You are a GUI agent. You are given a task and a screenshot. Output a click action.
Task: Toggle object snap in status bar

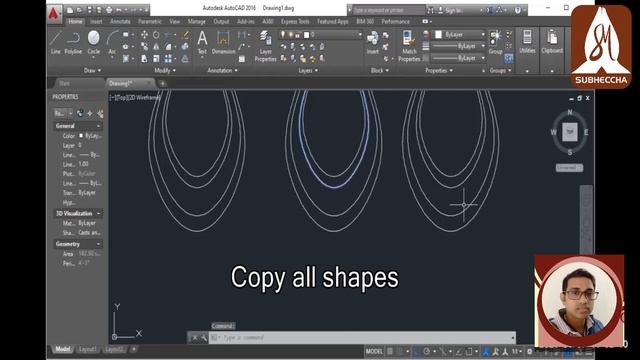coord(469,351)
